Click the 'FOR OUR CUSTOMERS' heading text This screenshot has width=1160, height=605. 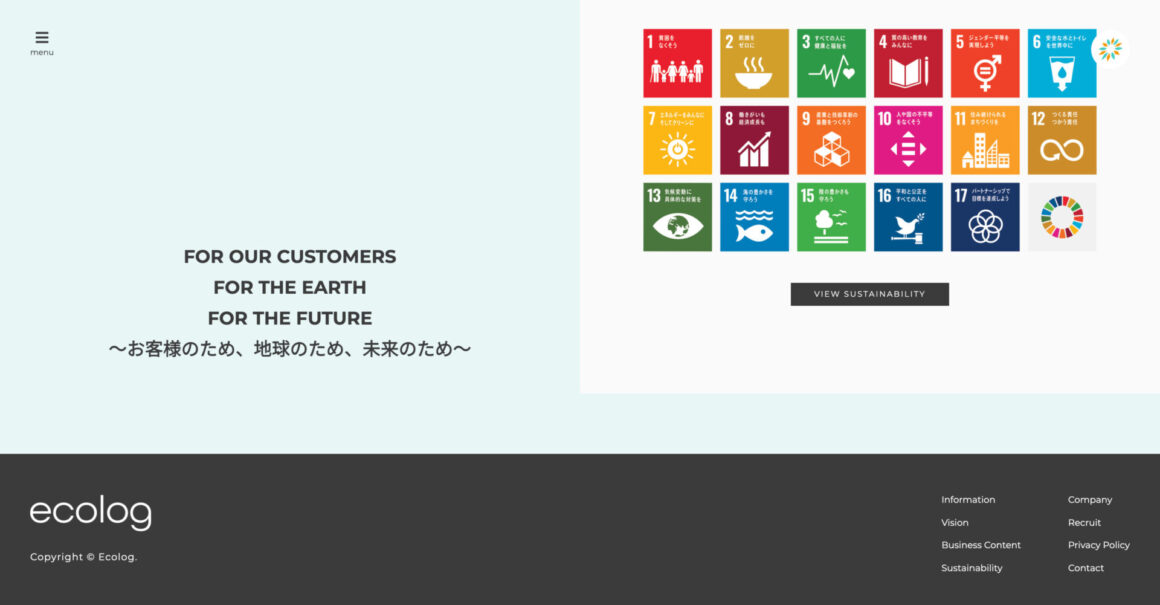[x=290, y=257]
